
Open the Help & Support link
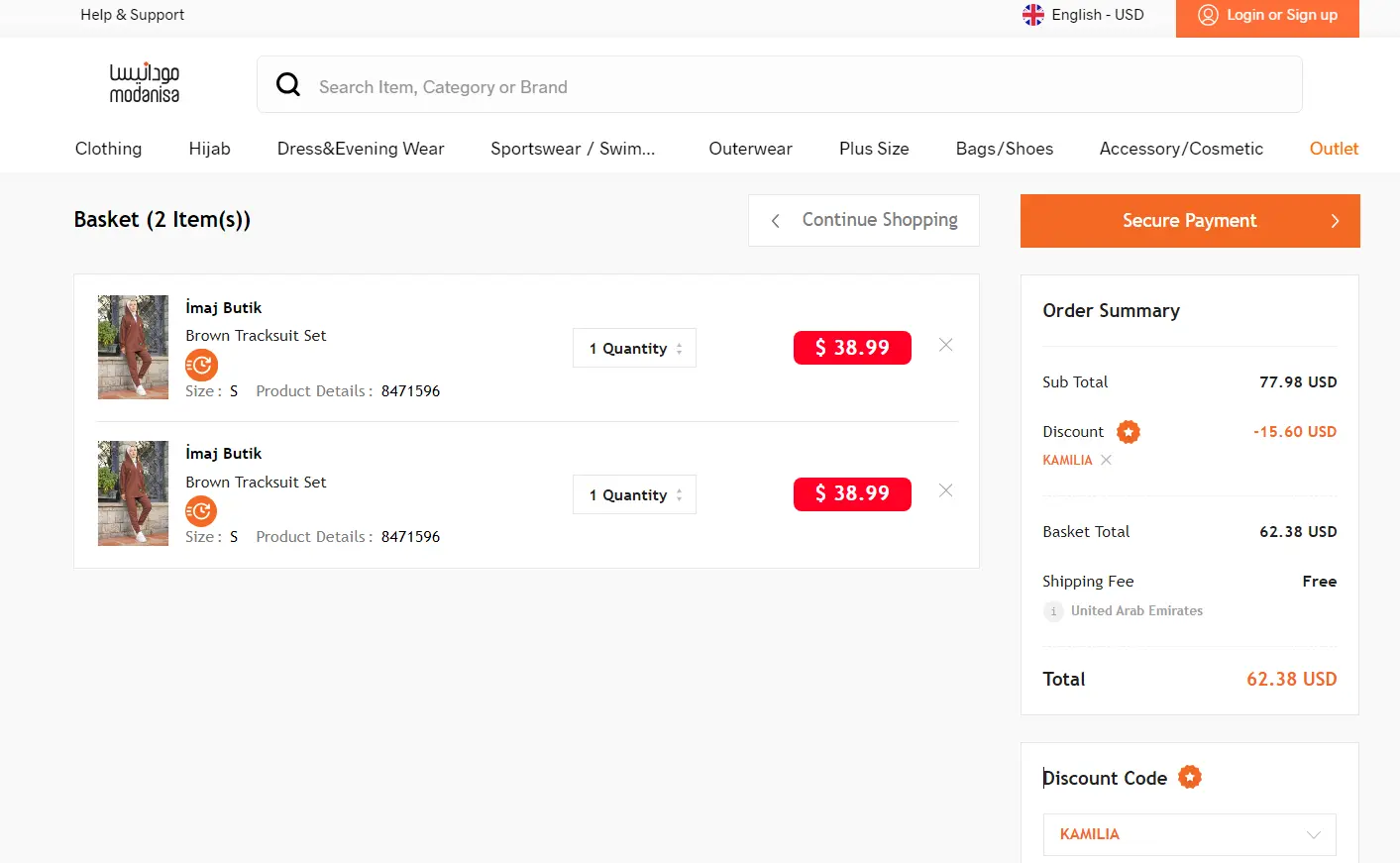pyautogui.click(x=133, y=15)
